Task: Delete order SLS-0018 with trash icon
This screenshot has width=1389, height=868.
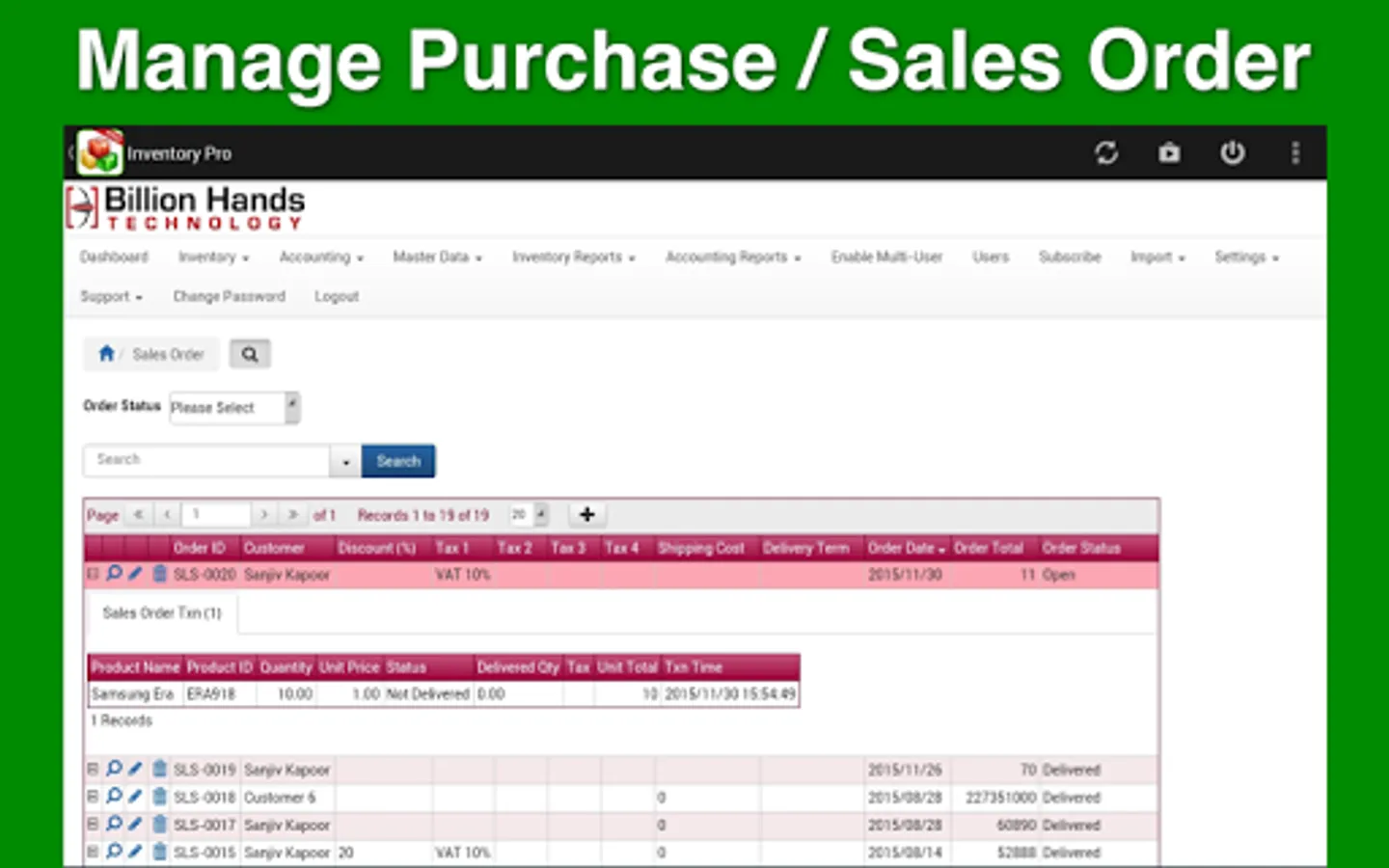Action: (159, 797)
